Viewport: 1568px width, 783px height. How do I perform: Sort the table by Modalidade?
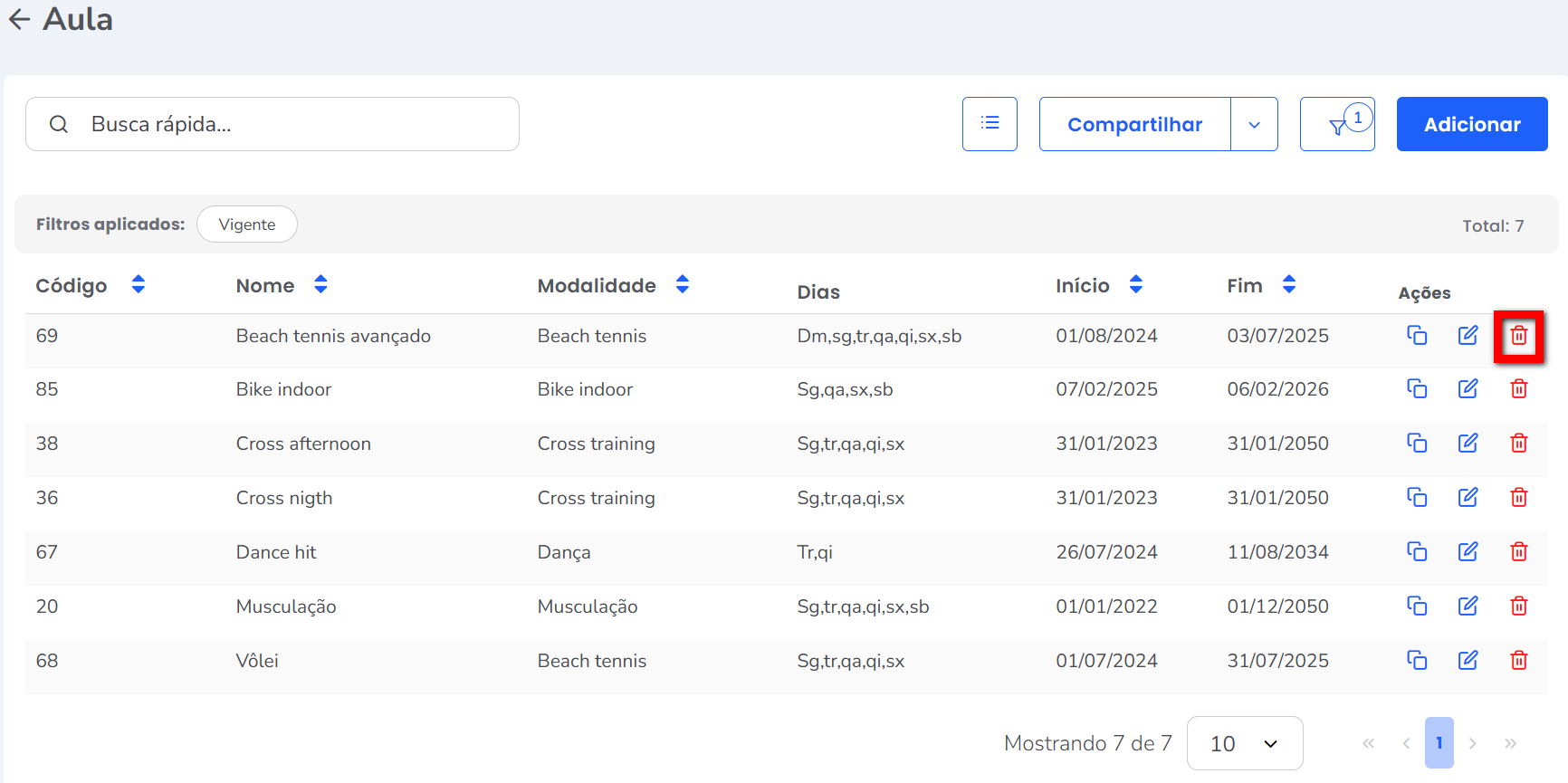pyautogui.click(x=683, y=284)
